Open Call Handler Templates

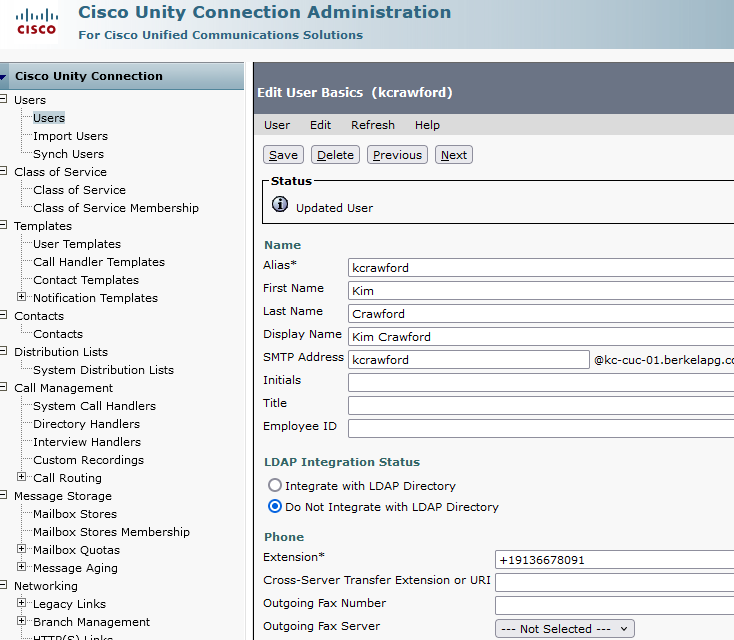pos(99,262)
